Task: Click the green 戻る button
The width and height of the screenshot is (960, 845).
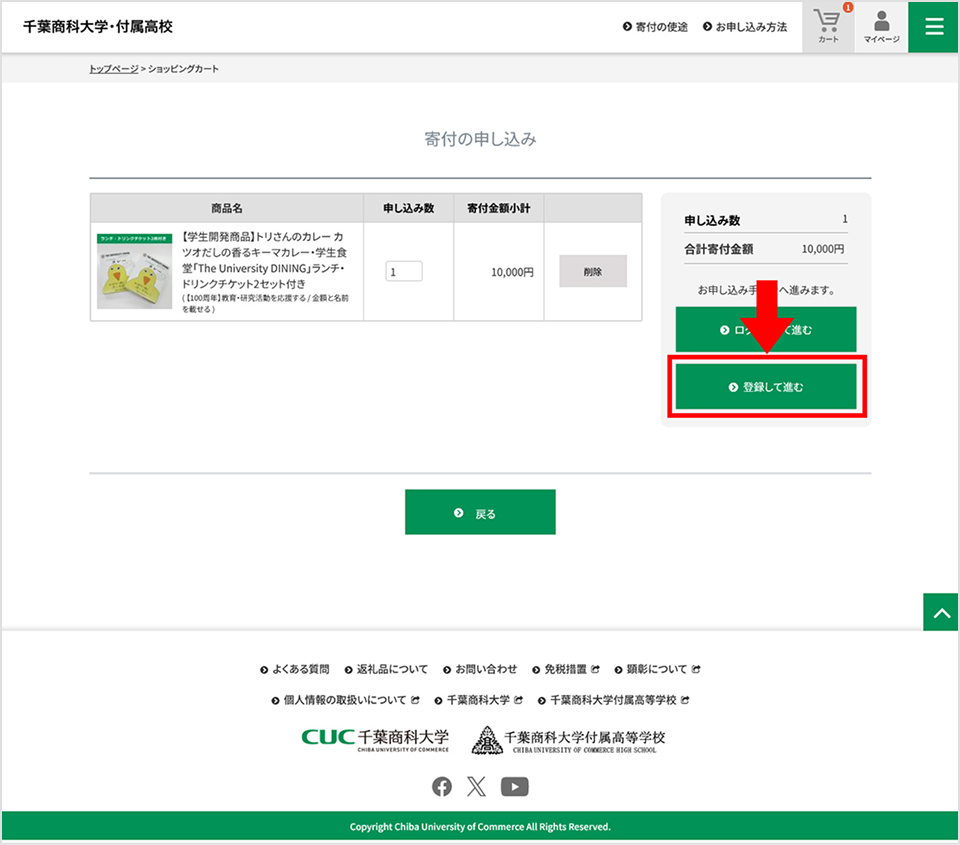Action: (480, 513)
